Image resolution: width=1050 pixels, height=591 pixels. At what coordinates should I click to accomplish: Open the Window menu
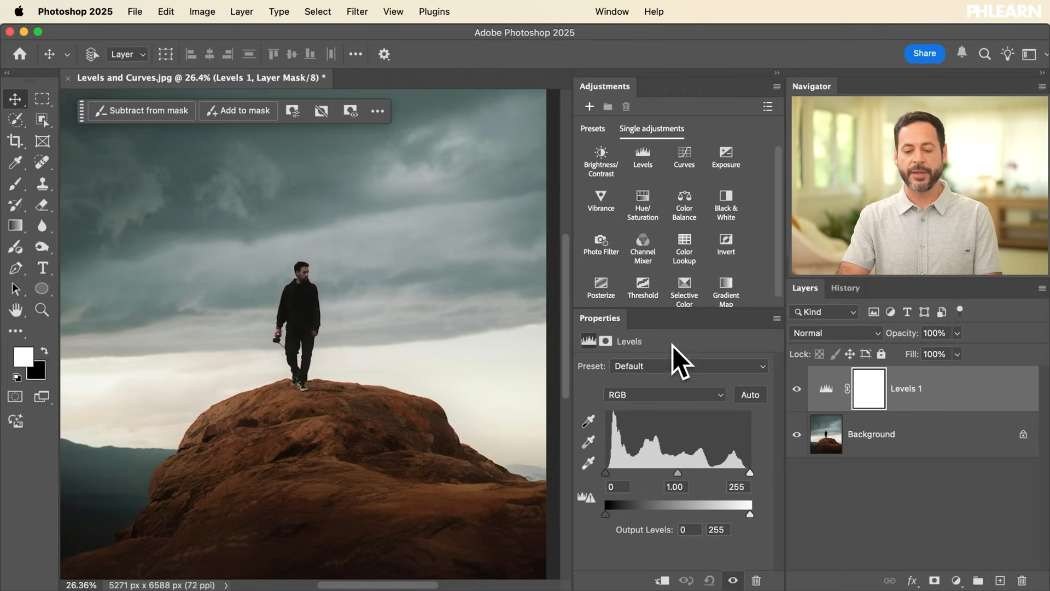(x=611, y=11)
